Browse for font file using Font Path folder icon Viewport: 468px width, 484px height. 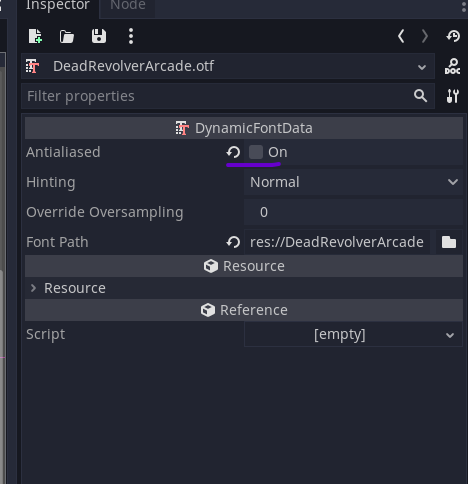449,242
